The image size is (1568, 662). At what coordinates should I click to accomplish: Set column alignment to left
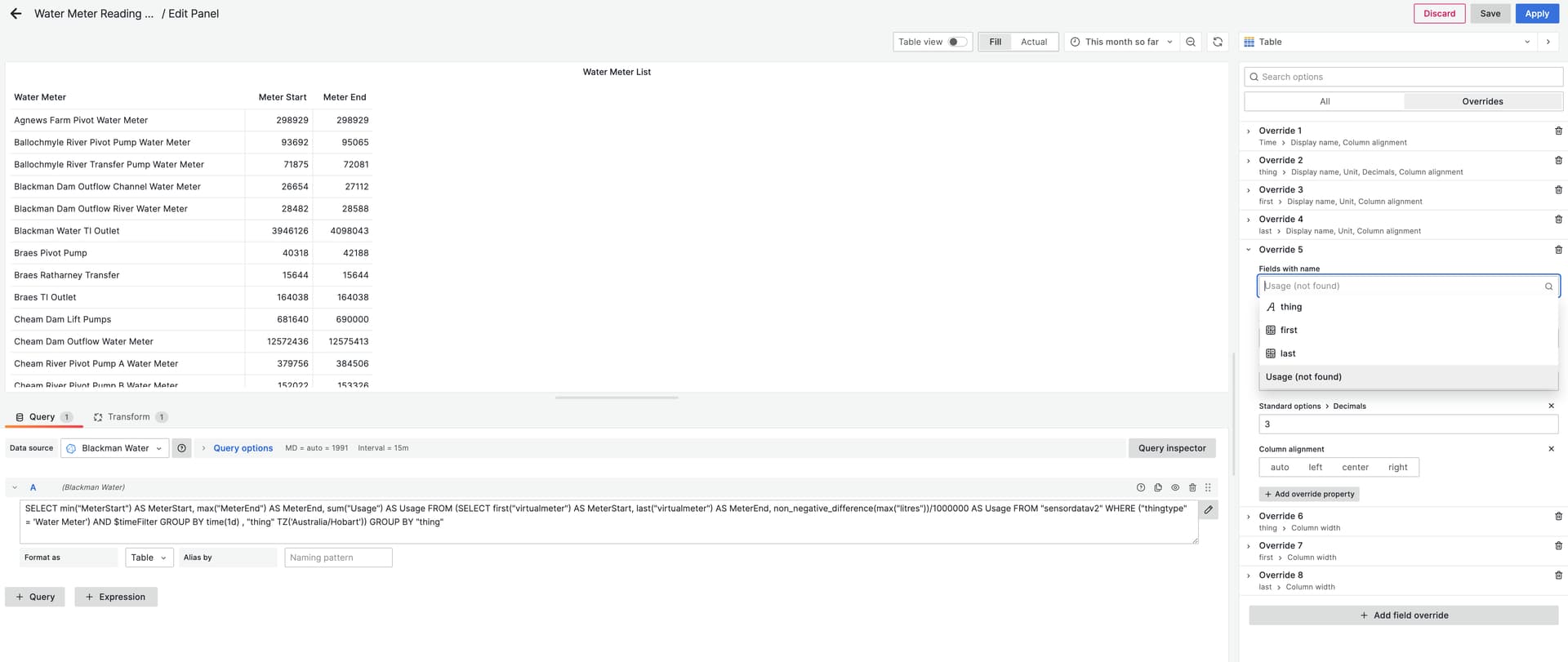click(x=1315, y=467)
